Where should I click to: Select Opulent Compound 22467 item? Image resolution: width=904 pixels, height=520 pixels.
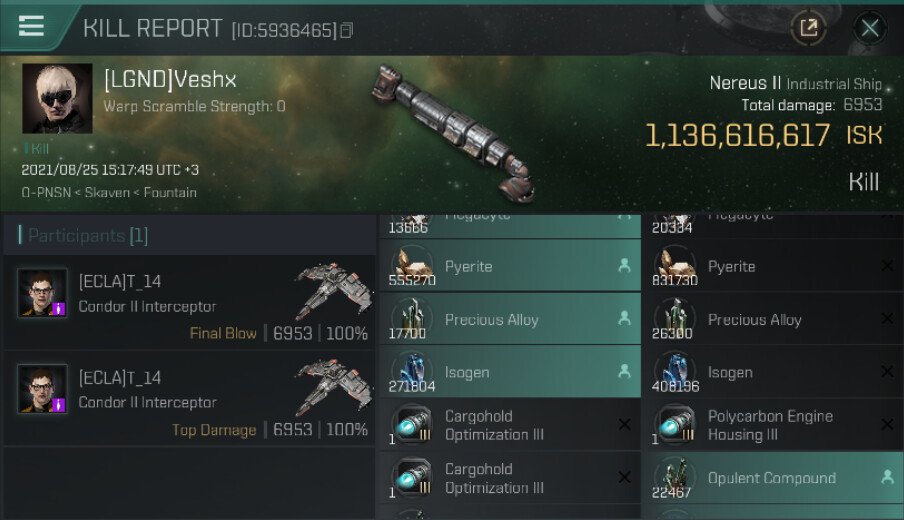click(x=773, y=478)
